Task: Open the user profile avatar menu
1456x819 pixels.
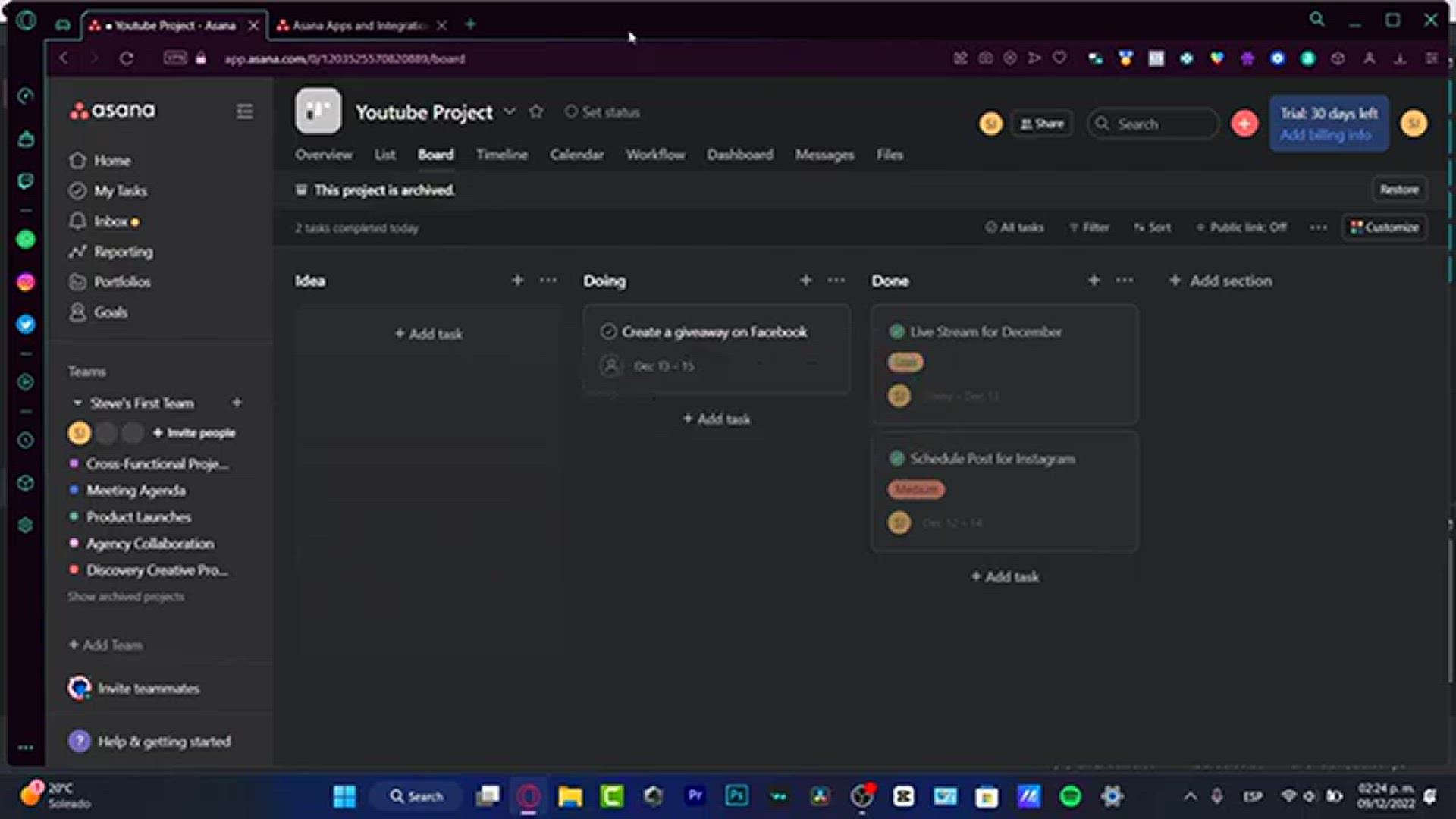Action: (x=1414, y=124)
